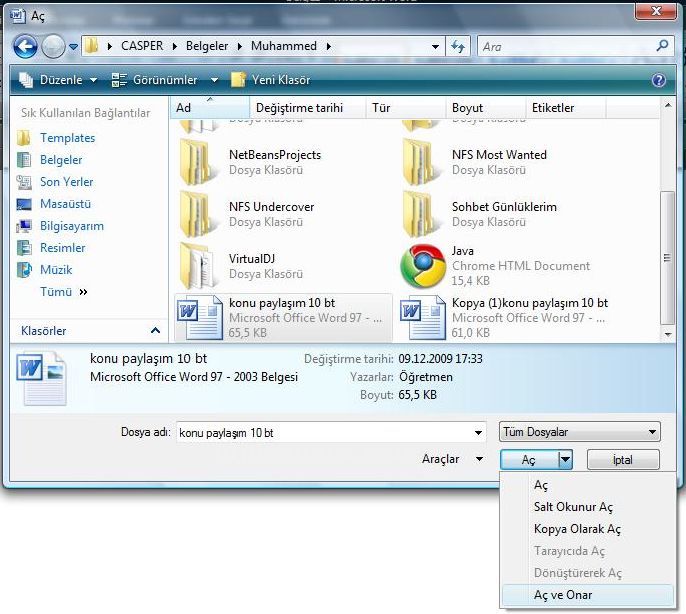Click the file list vertical scrollbar
The height and width of the screenshot is (614, 686).
tap(667, 230)
